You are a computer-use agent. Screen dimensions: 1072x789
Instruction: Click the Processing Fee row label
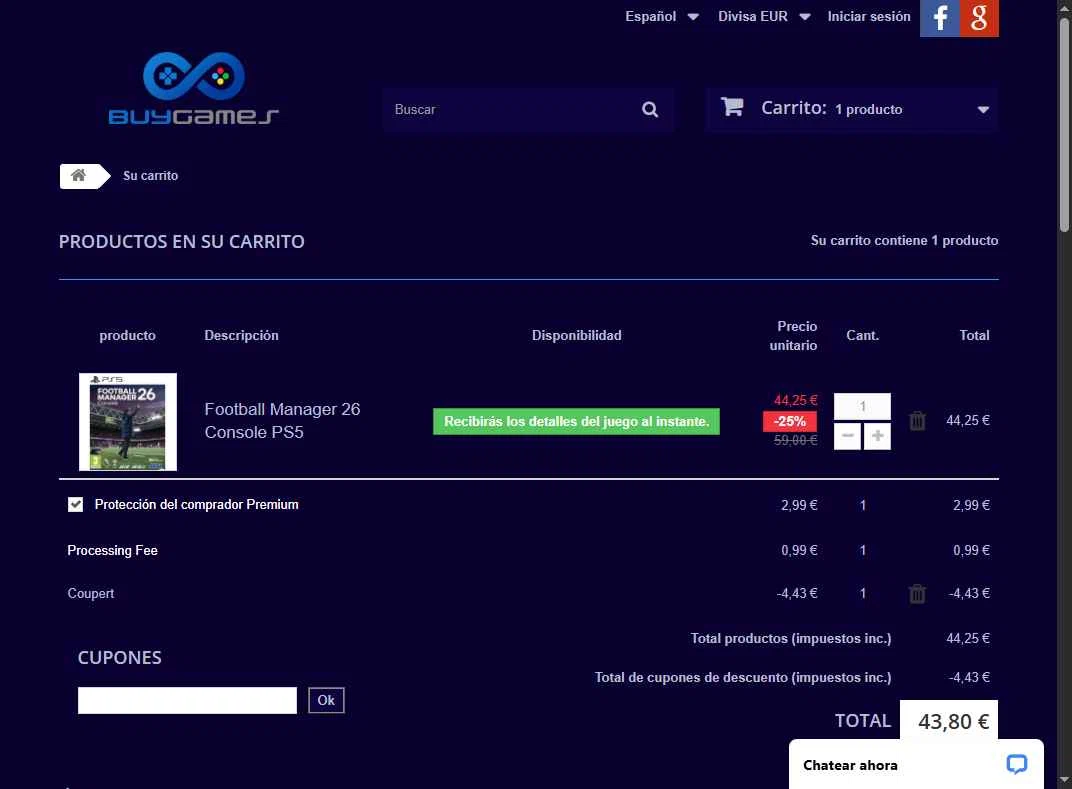tap(113, 550)
